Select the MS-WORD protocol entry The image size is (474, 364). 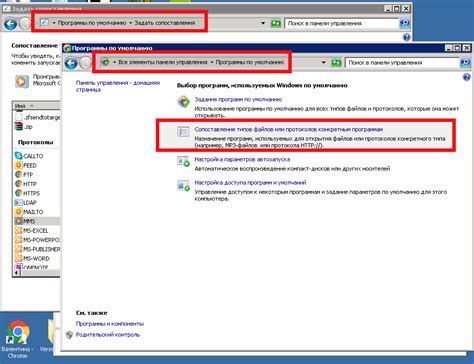coord(37,259)
